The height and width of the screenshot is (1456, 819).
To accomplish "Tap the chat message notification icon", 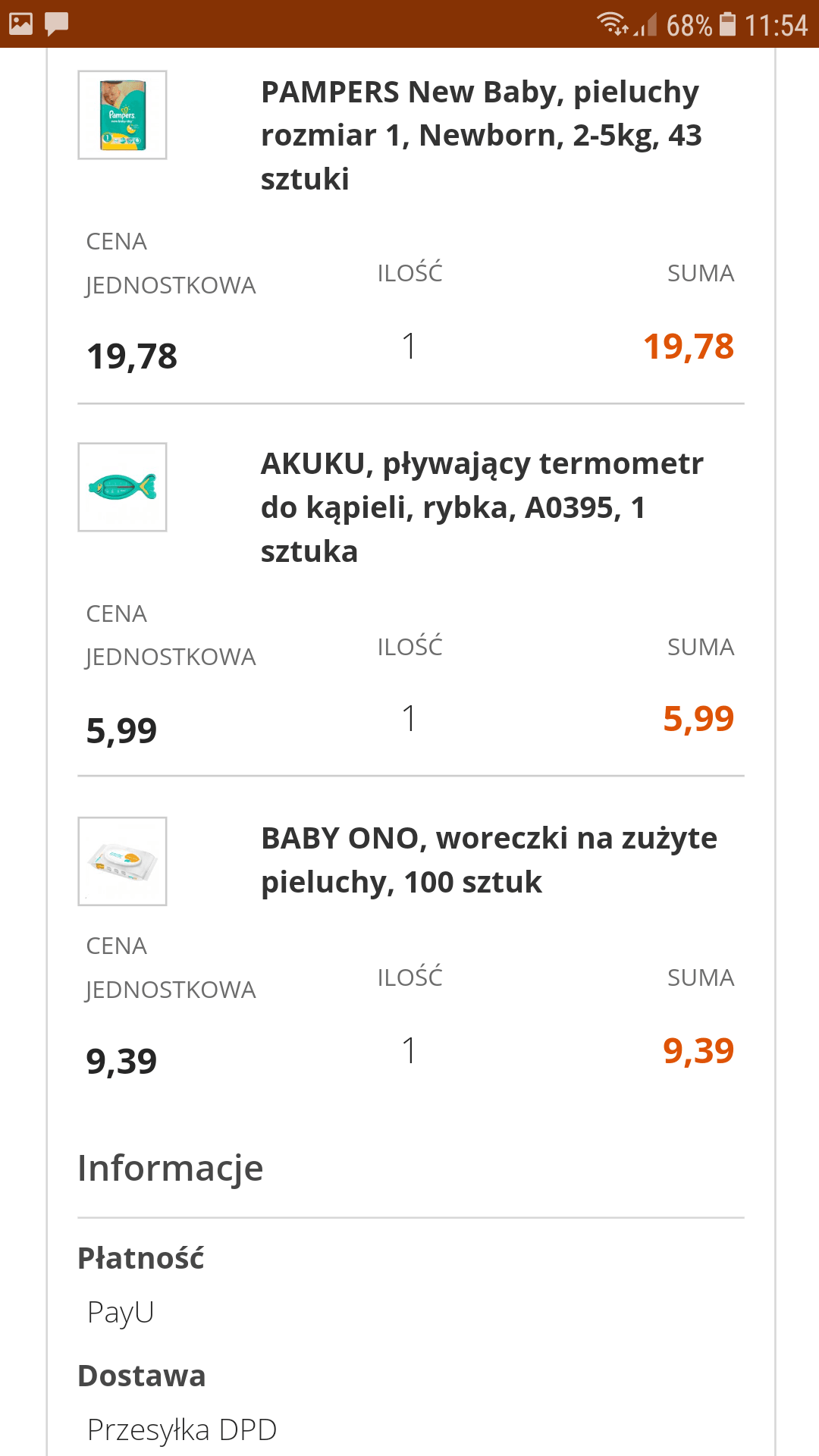I will pyautogui.click(x=57, y=24).
